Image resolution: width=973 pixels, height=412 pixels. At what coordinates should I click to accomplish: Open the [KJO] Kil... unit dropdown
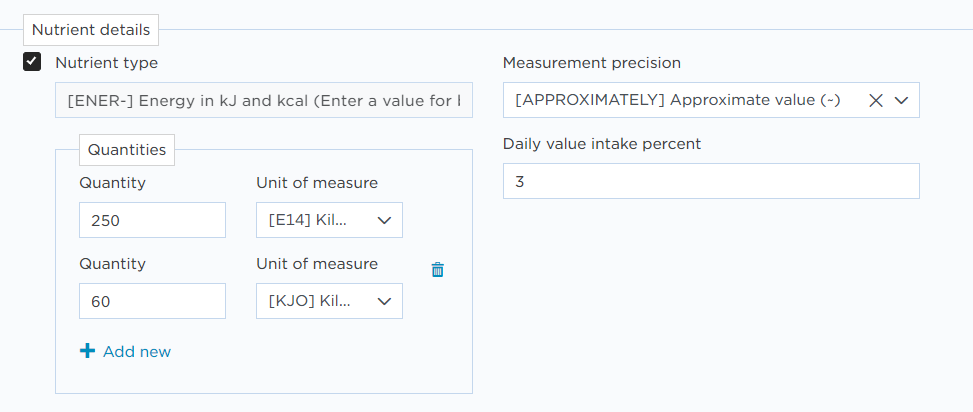(x=329, y=301)
